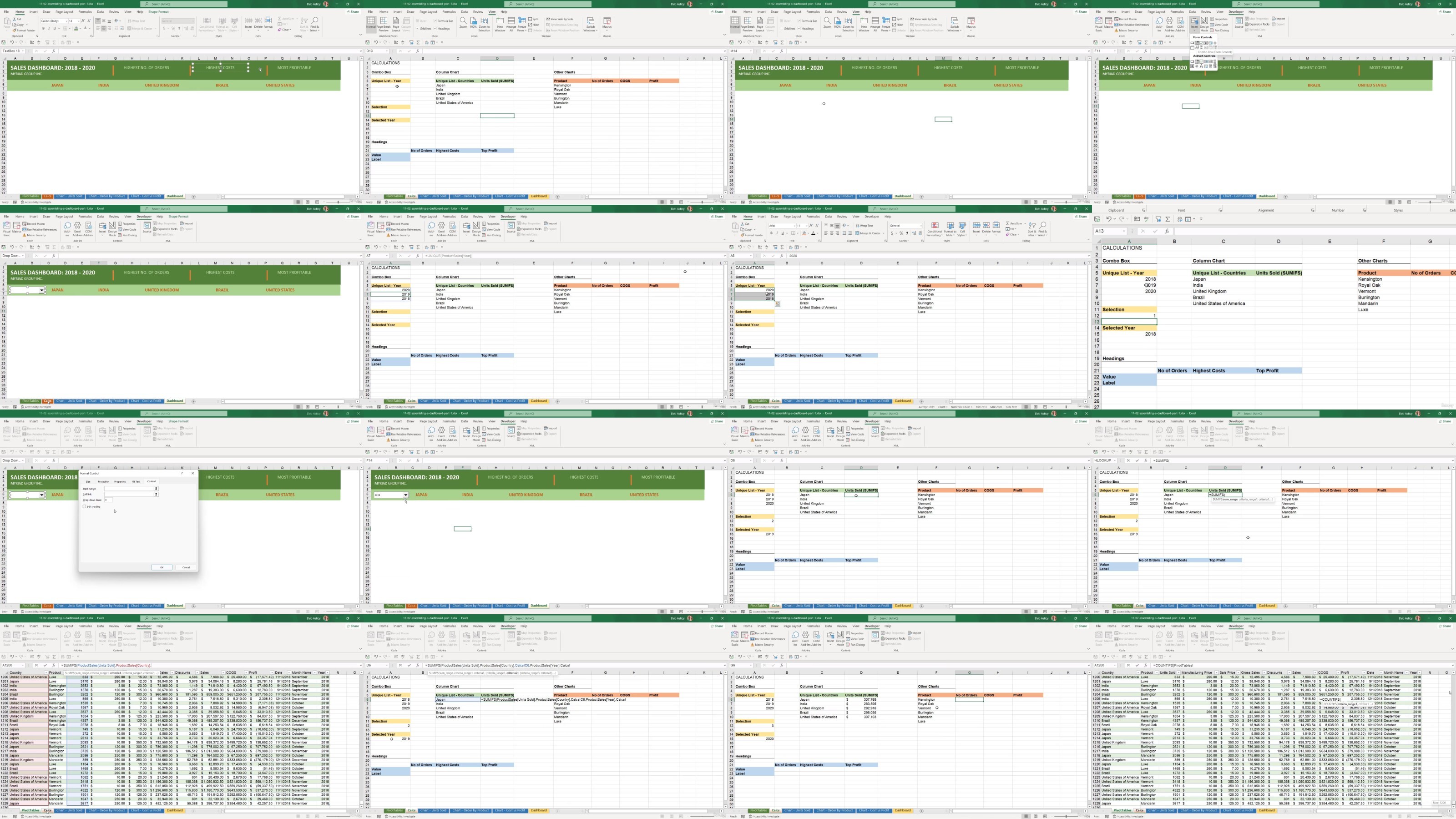1456x819 pixels.
Task: Open the enlarged A13 name box dropdown
Action: click(1124, 231)
